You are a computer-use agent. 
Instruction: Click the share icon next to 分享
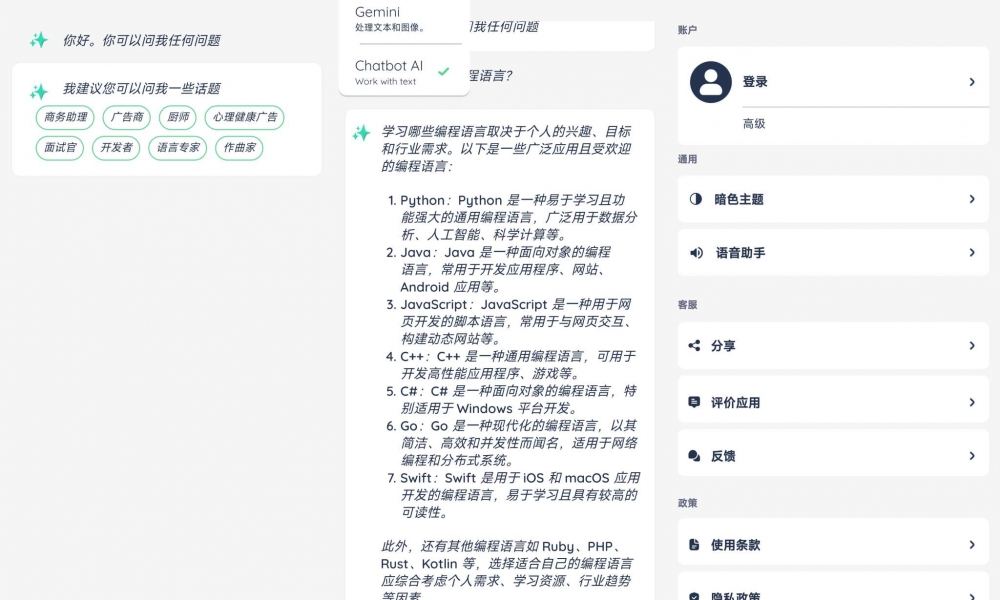(x=695, y=346)
